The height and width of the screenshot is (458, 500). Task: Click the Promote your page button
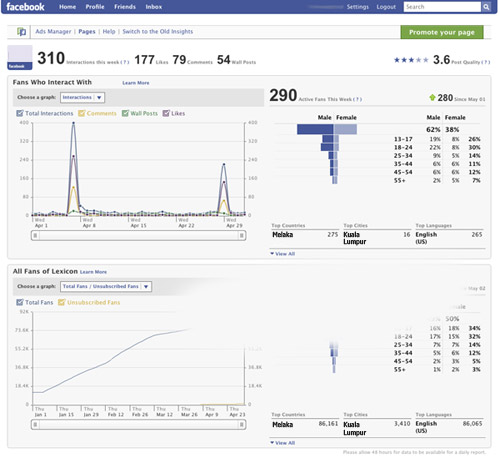click(442, 32)
